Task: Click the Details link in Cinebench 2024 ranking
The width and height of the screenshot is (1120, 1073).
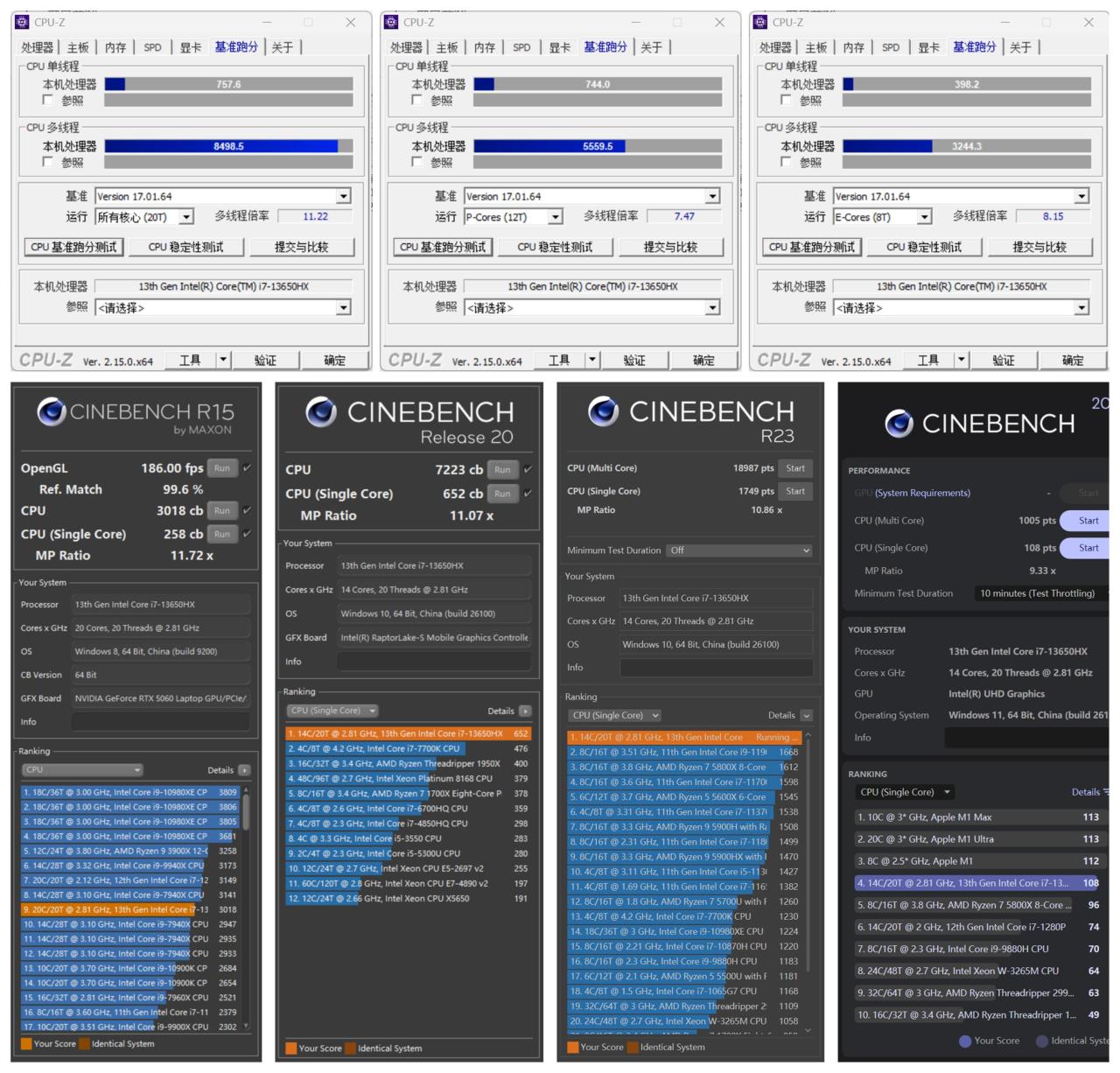Action: pyautogui.click(x=1085, y=792)
